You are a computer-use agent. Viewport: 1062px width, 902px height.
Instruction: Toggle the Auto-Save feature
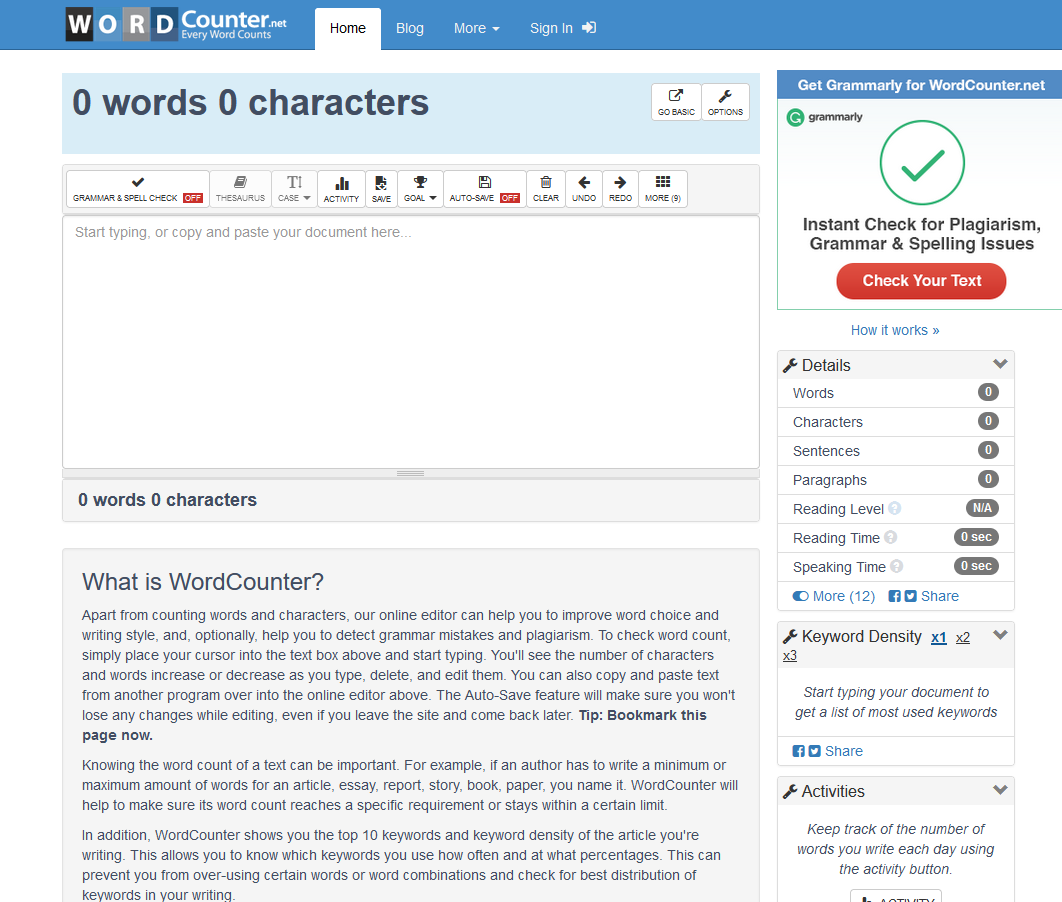(484, 189)
